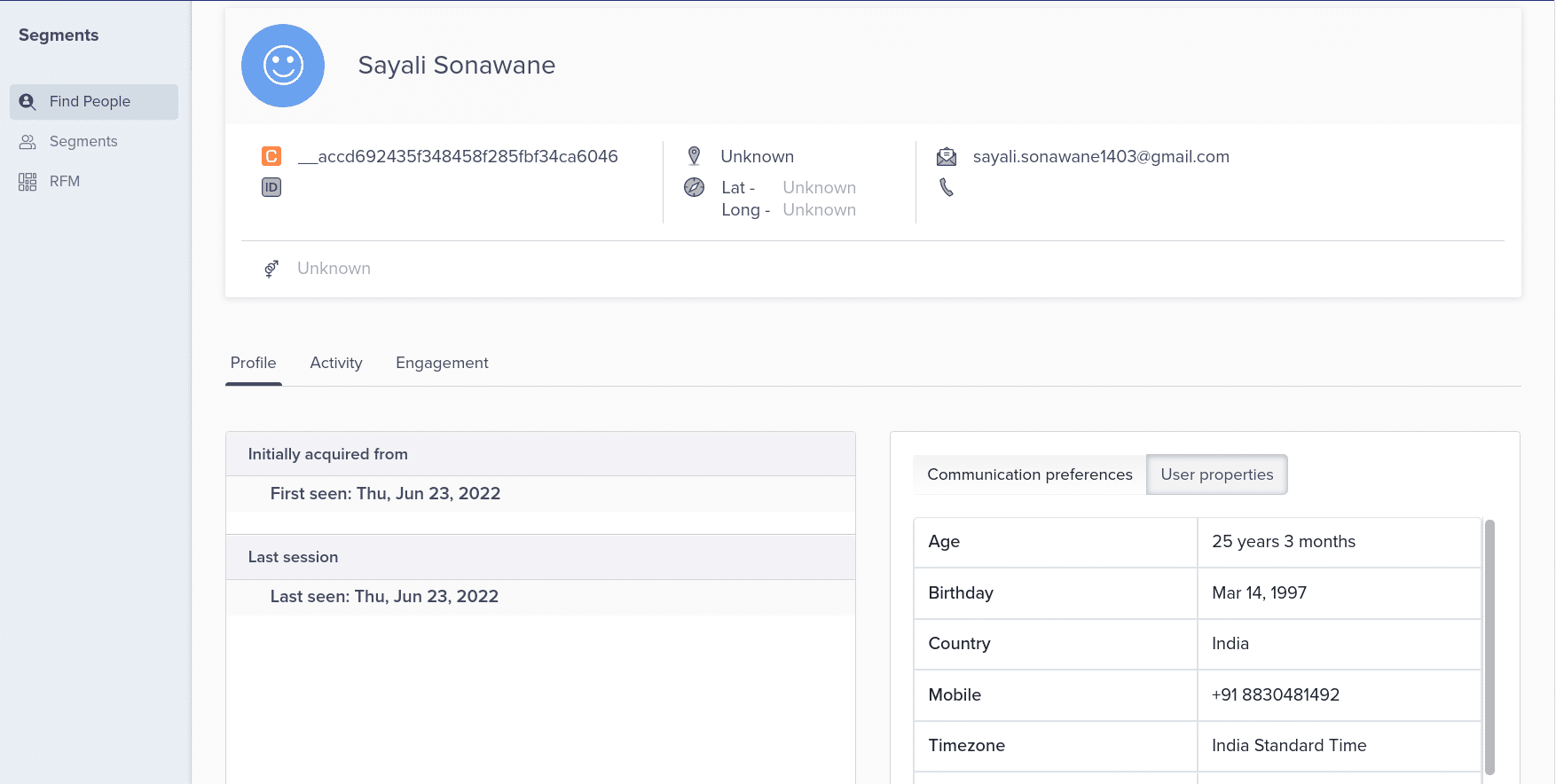The image size is (1556, 784).
Task: Click the Unknown location text beside pin
Action: [x=758, y=157]
